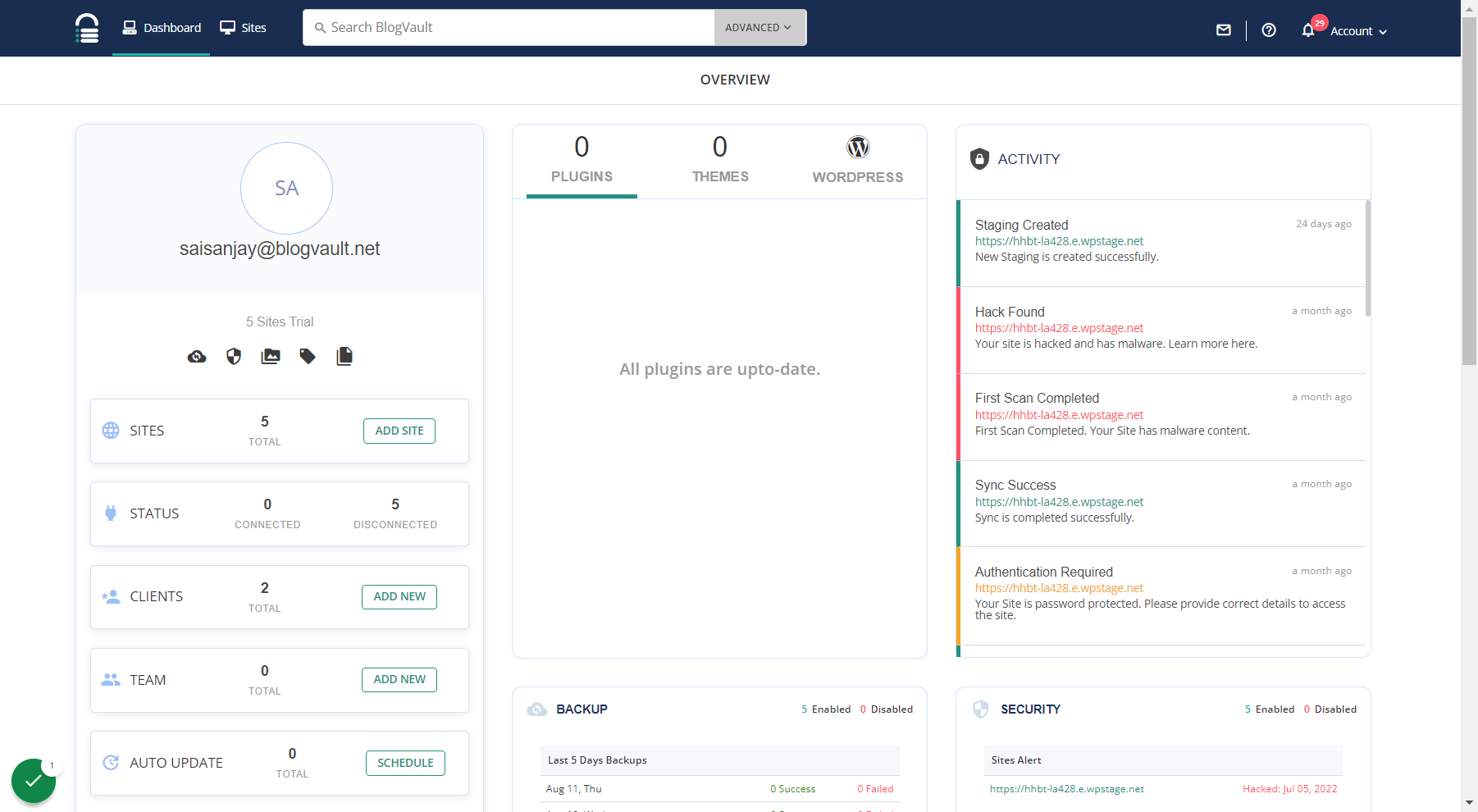Viewport: 1478px width, 812px height.
Task: Go to the Dashboard menu item
Action: tap(162, 28)
